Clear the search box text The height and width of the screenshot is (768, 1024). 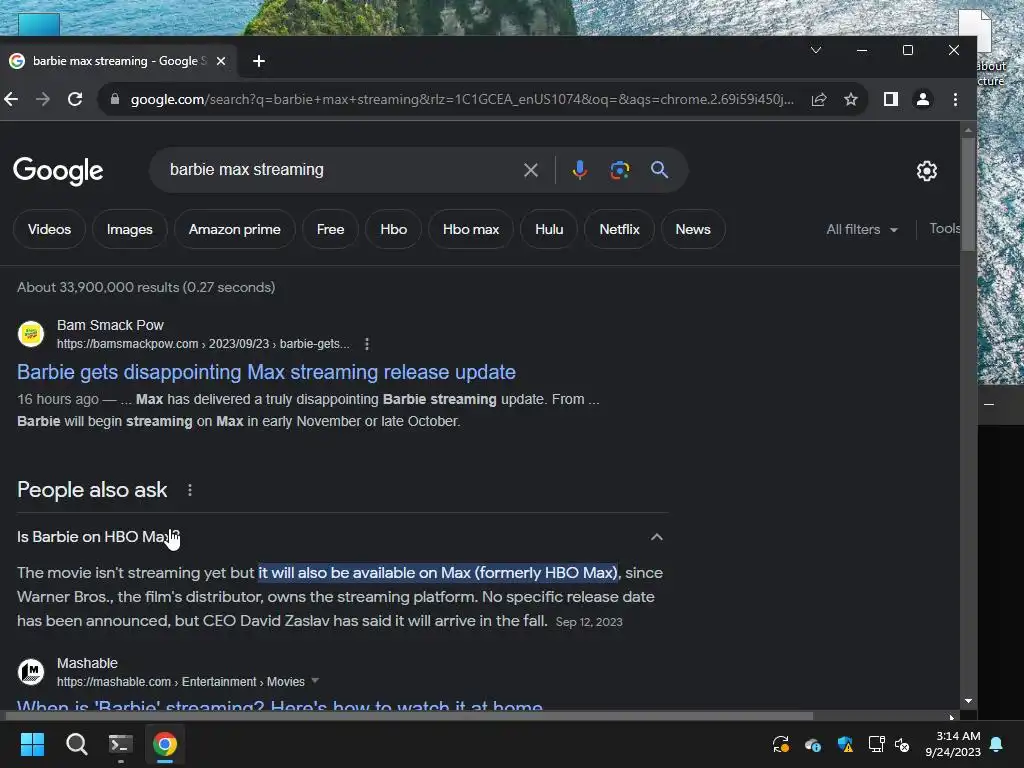click(x=531, y=170)
